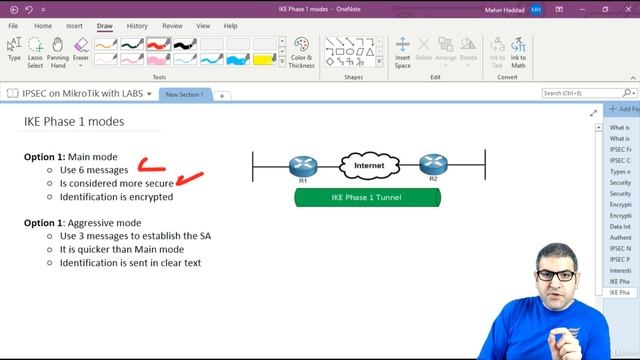This screenshot has height=360, width=640.
Task: Select the oval shape
Action: (x=350, y=52)
